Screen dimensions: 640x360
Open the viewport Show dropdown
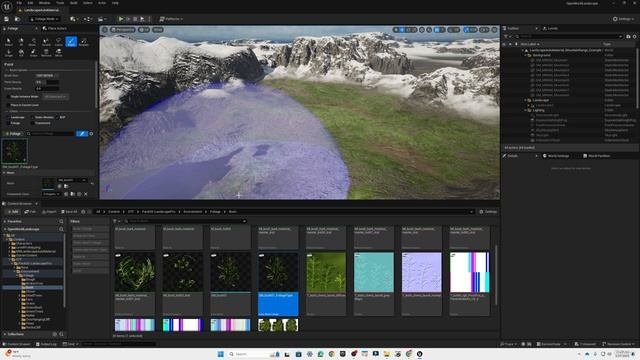pyautogui.click(x=158, y=30)
